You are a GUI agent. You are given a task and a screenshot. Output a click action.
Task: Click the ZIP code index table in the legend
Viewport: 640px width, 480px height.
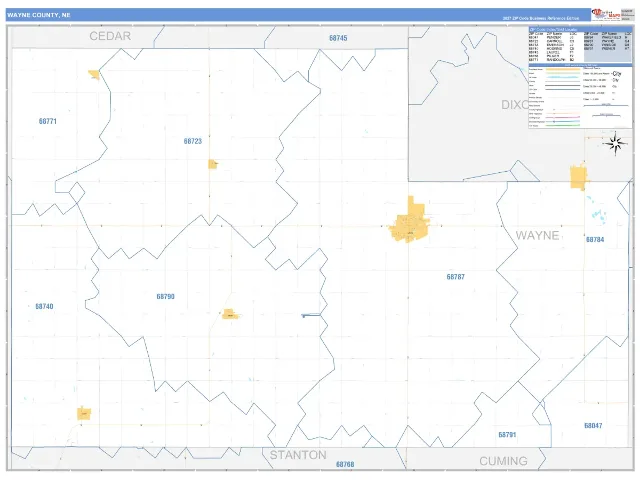[x=580, y=45]
